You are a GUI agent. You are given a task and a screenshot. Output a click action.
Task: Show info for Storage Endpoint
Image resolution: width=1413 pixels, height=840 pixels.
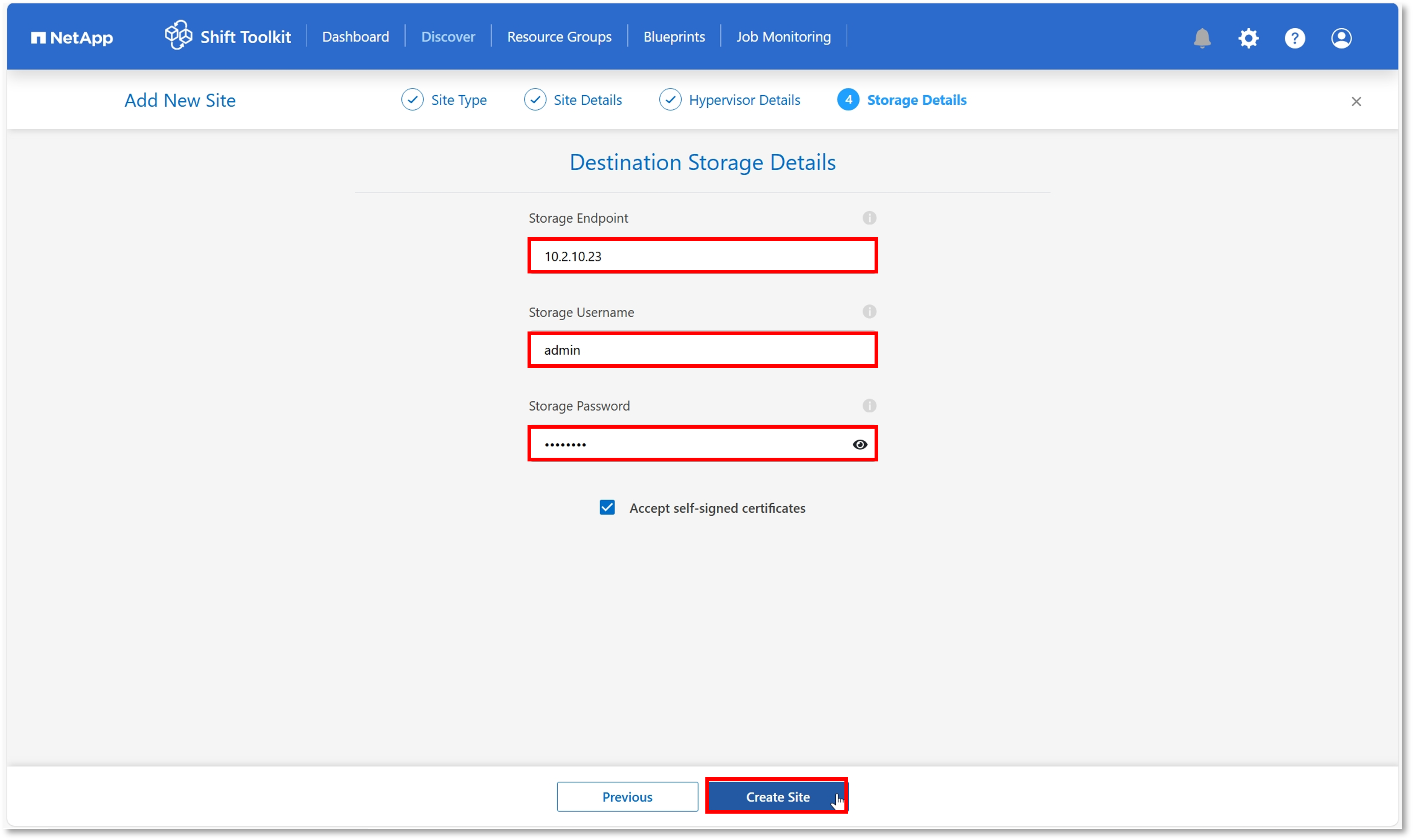pyautogui.click(x=869, y=217)
